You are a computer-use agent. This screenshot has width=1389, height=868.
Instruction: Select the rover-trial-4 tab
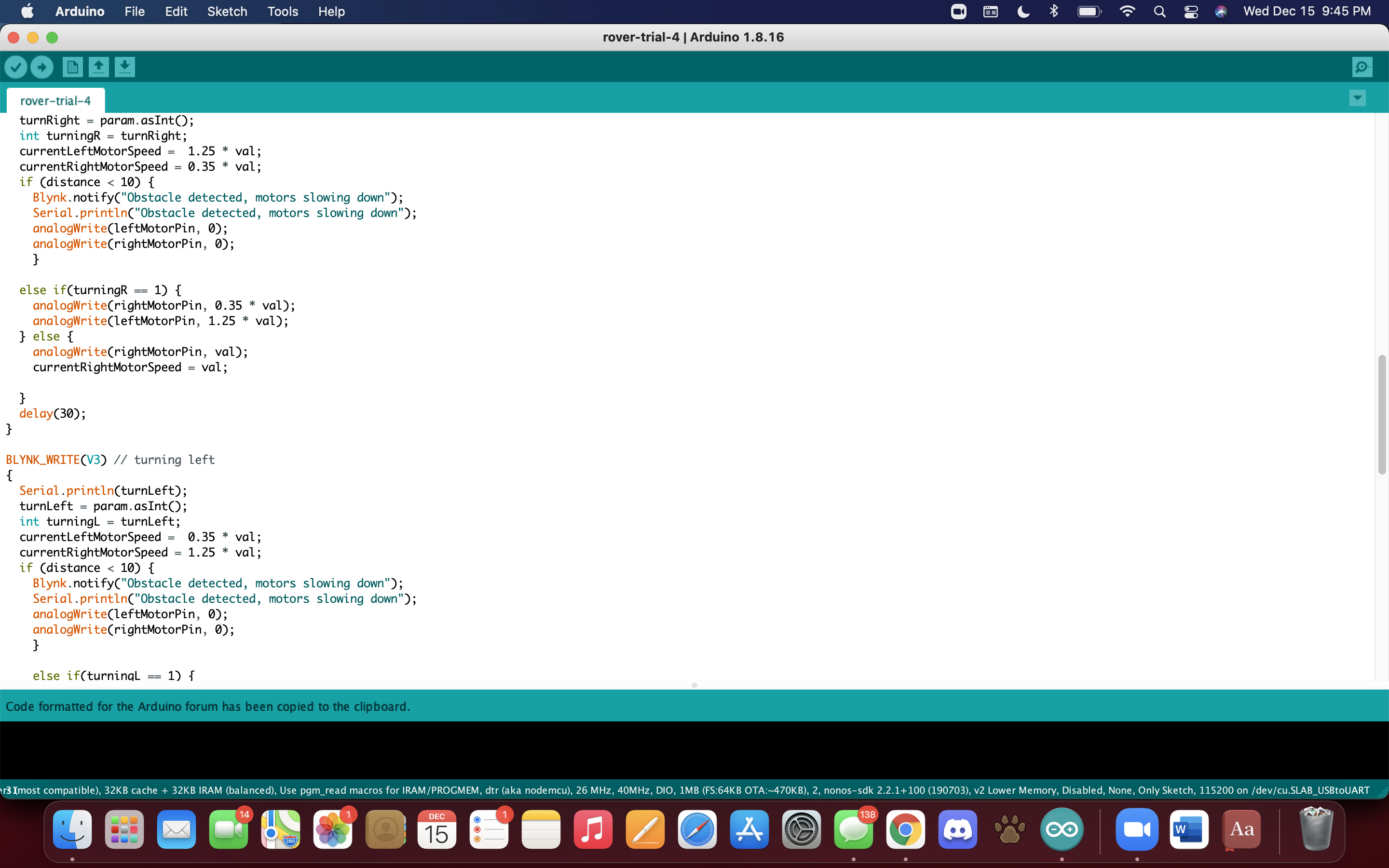tap(55, 101)
